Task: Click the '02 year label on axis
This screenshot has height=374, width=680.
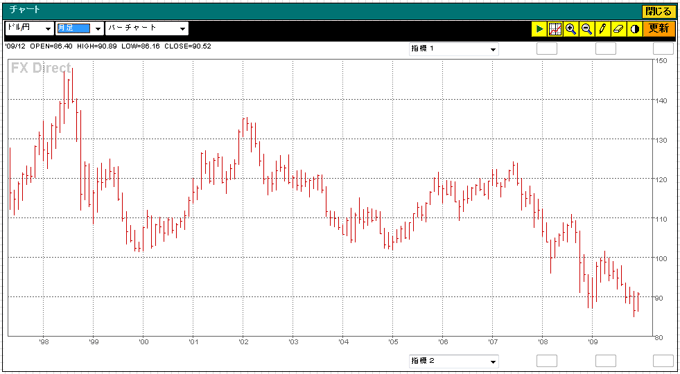Action: [x=243, y=342]
